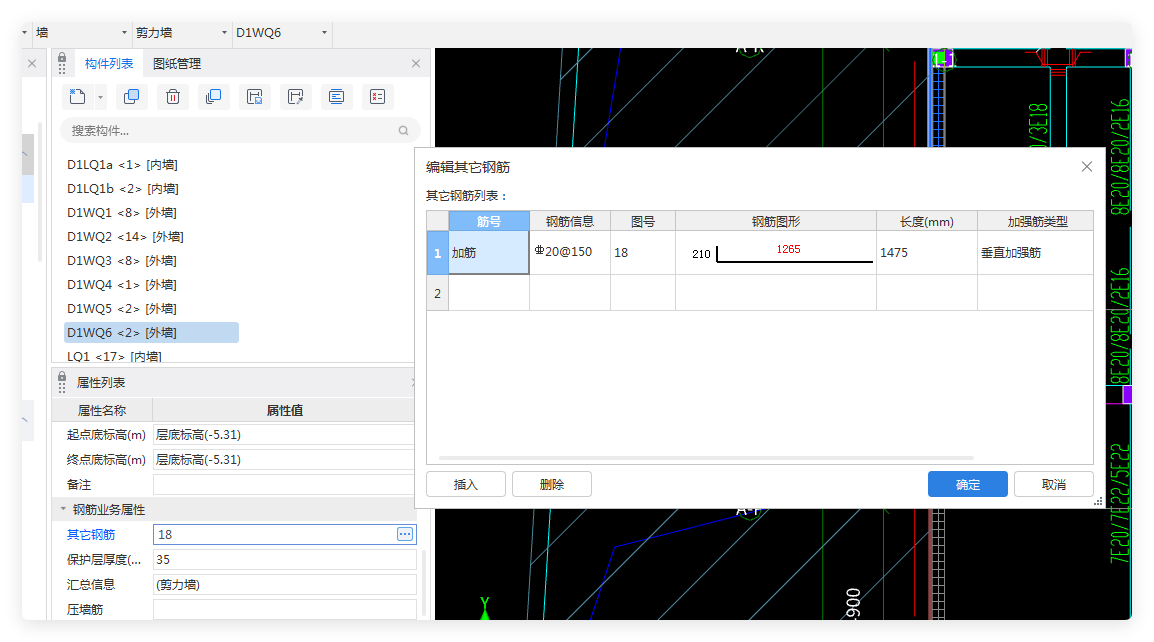Image resolution: width=1154 pixels, height=642 pixels.
Task: Open the 墙 category dropdown
Action: (124, 32)
